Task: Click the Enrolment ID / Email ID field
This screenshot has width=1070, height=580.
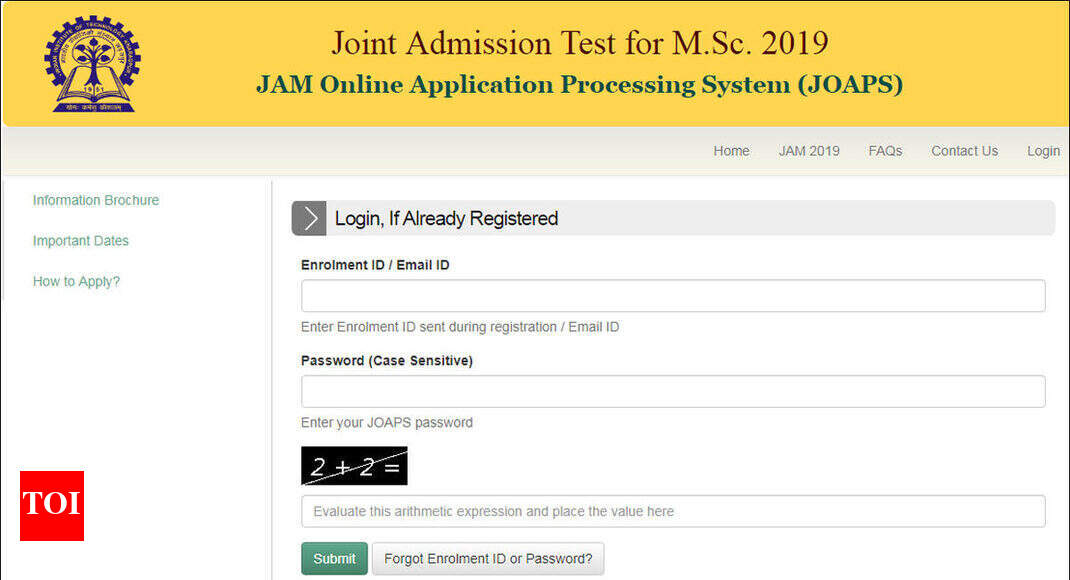Action: tap(672, 296)
